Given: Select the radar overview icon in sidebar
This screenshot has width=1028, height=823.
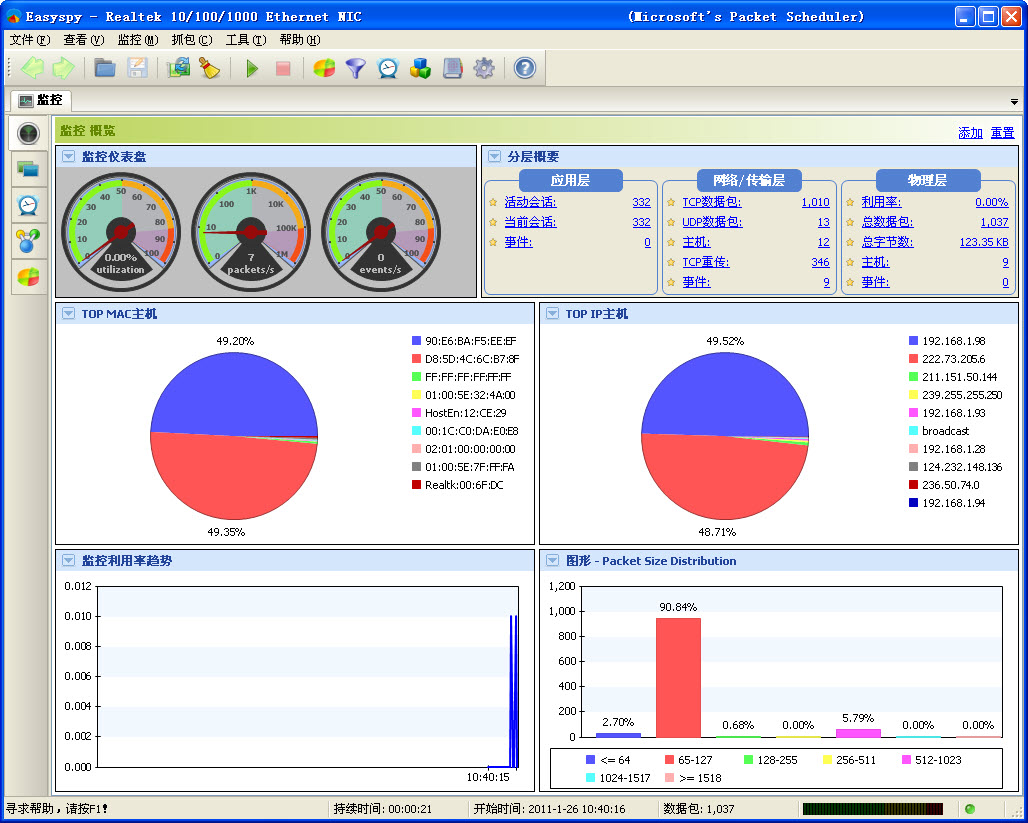Looking at the screenshot, I should point(29,134).
